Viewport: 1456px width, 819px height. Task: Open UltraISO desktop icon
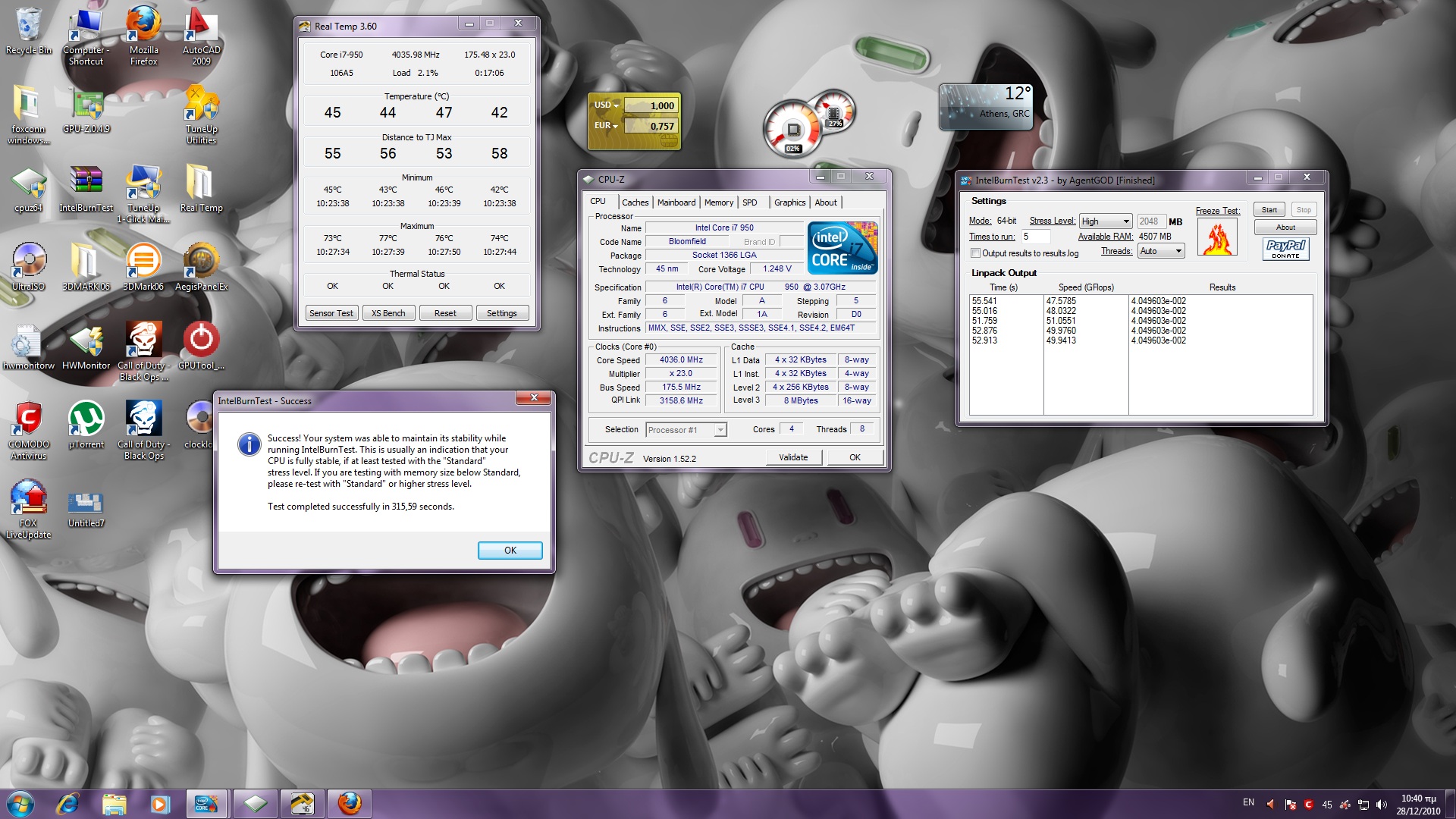pos(28,267)
